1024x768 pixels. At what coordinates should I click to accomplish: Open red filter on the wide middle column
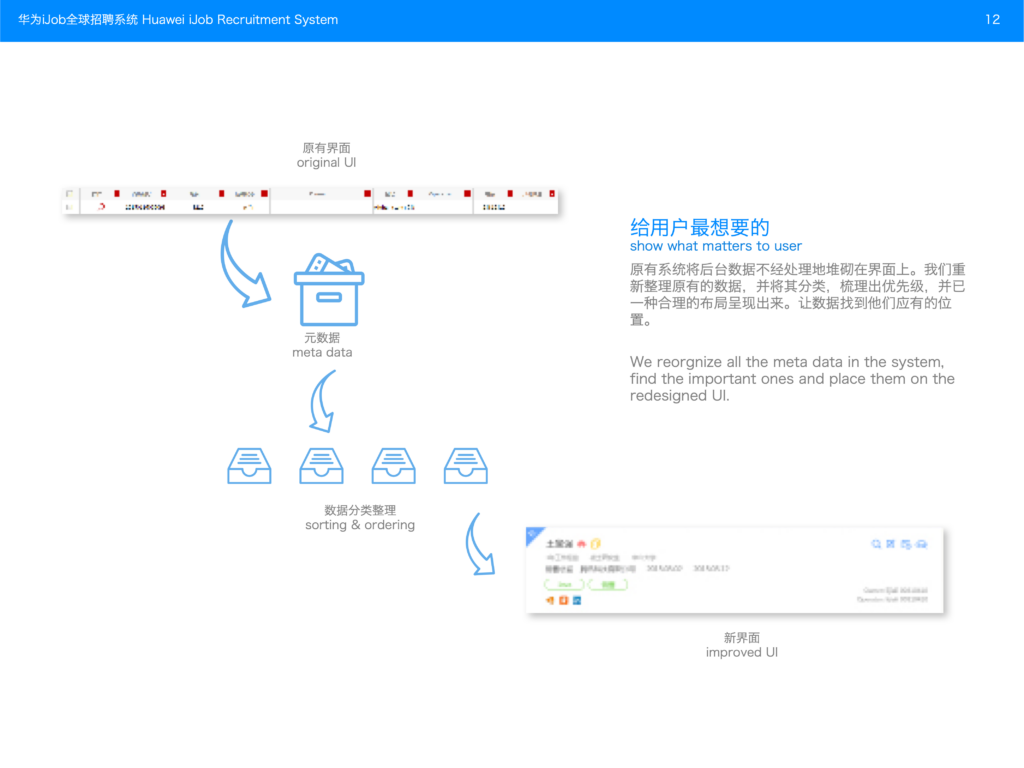click(367, 193)
